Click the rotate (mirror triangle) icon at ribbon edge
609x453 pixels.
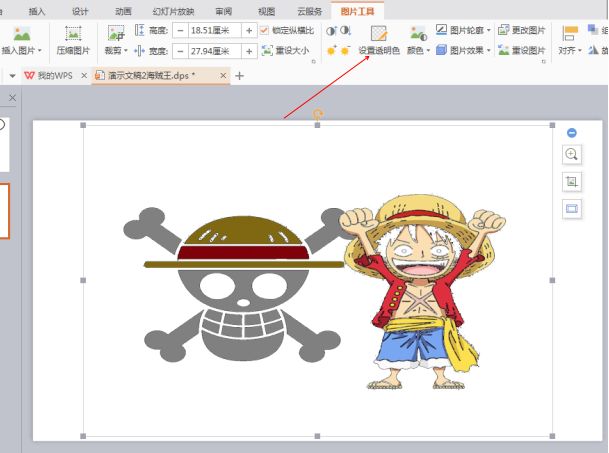[594, 50]
